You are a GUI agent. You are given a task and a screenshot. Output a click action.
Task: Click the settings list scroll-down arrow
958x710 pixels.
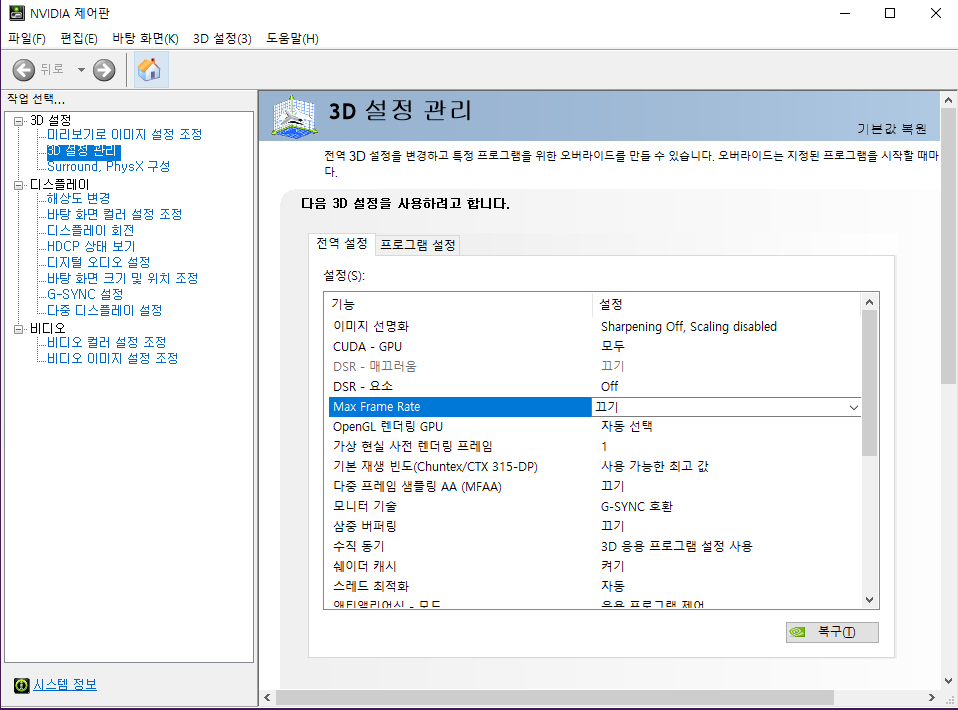[x=869, y=599]
